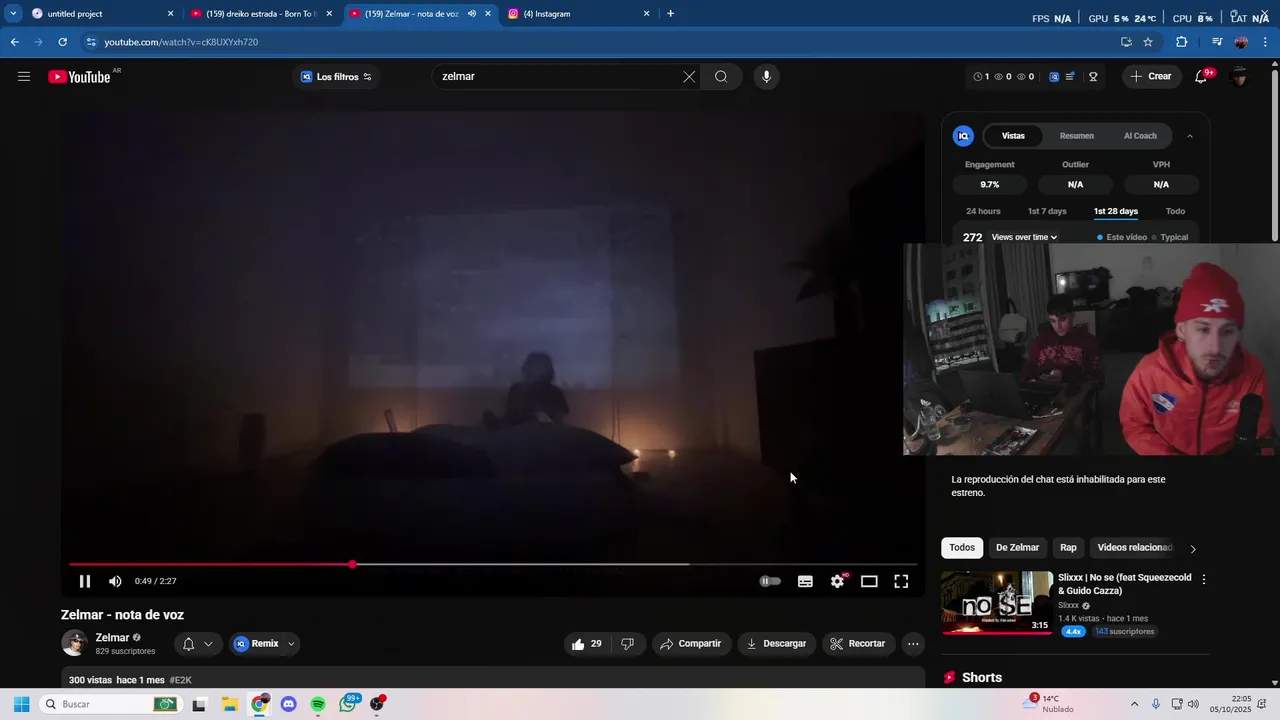Open Windows Start menu
This screenshot has height=720, width=1280.
tap(21, 704)
